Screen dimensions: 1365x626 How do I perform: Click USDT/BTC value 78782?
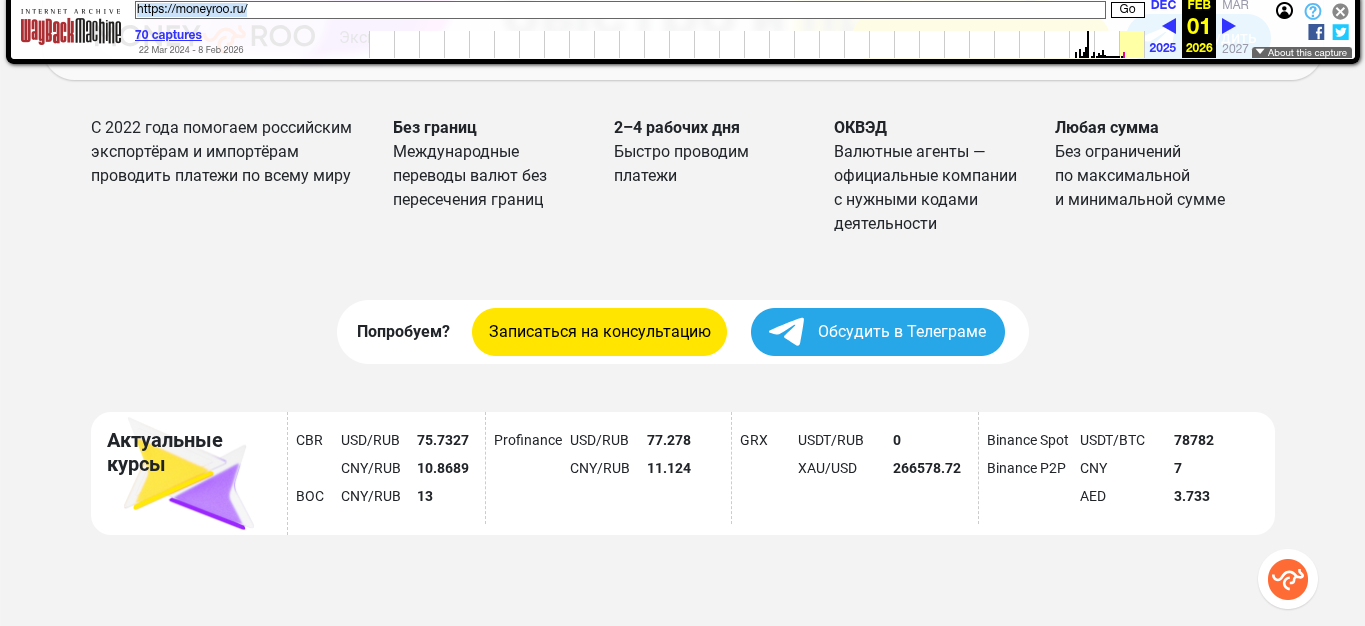(x=1194, y=440)
